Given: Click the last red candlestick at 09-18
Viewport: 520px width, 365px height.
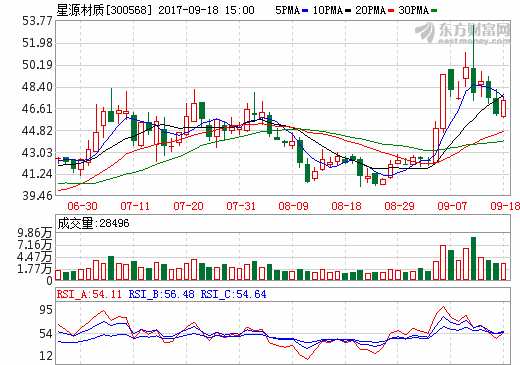Looking at the screenshot, I should pyautogui.click(x=503, y=108).
